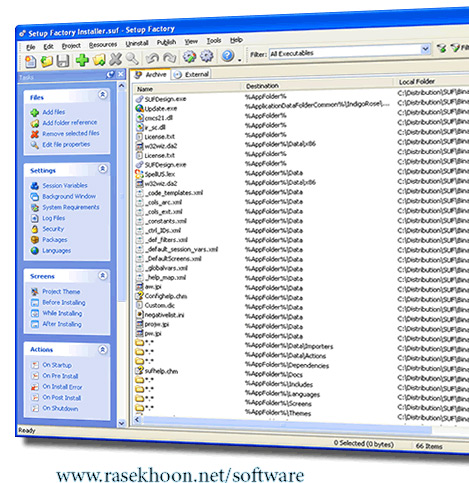The width and height of the screenshot is (469, 483).
Task: Open the On Post Install action
Action: (61, 398)
